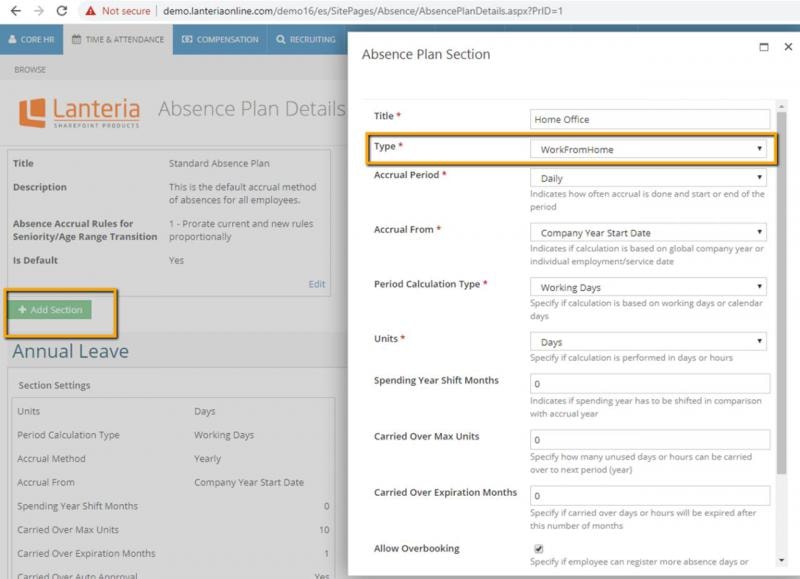Select the Core HR person icon
The height and width of the screenshot is (579, 800).
coord(14,40)
